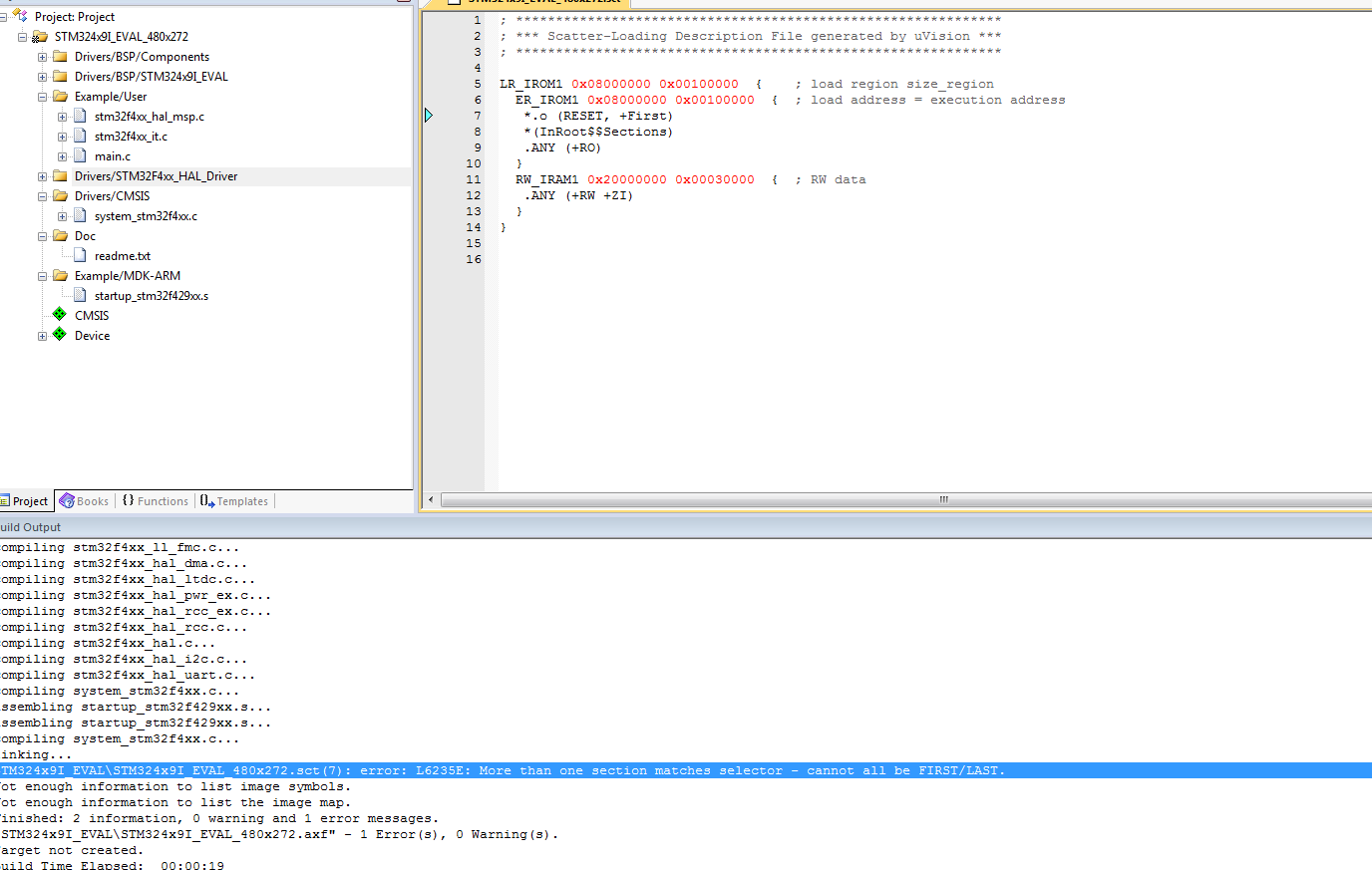Expand system_stm32f4xx.c dependencies

click(x=62, y=216)
